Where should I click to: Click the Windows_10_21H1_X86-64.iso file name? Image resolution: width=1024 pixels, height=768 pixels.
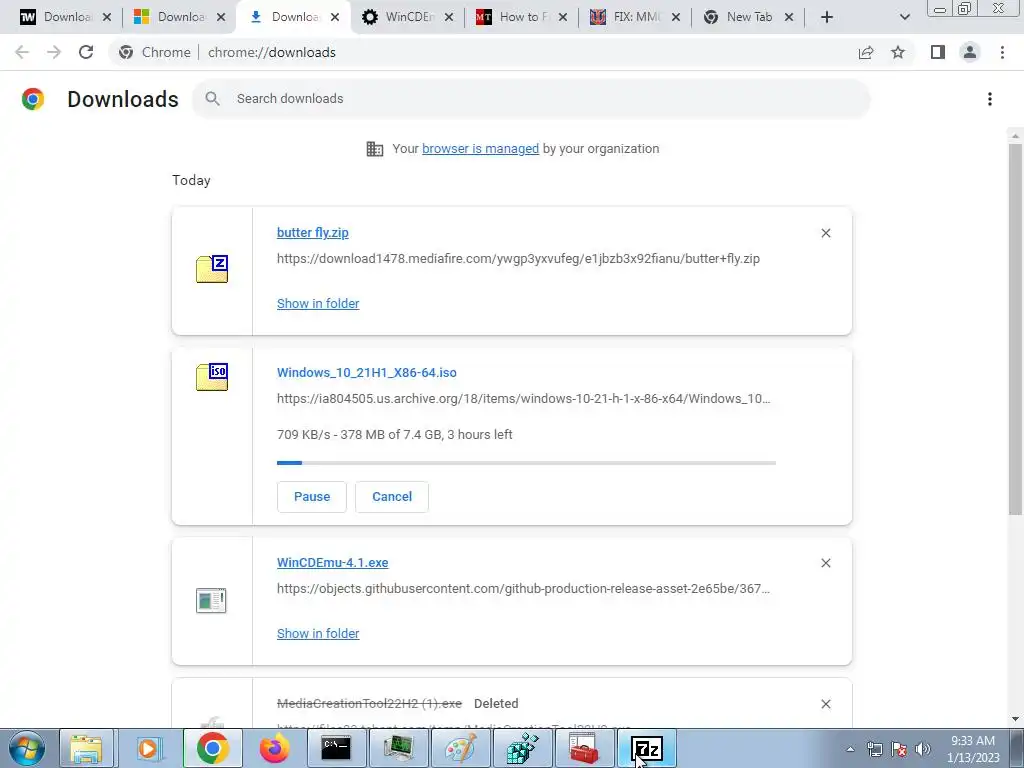(x=366, y=373)
